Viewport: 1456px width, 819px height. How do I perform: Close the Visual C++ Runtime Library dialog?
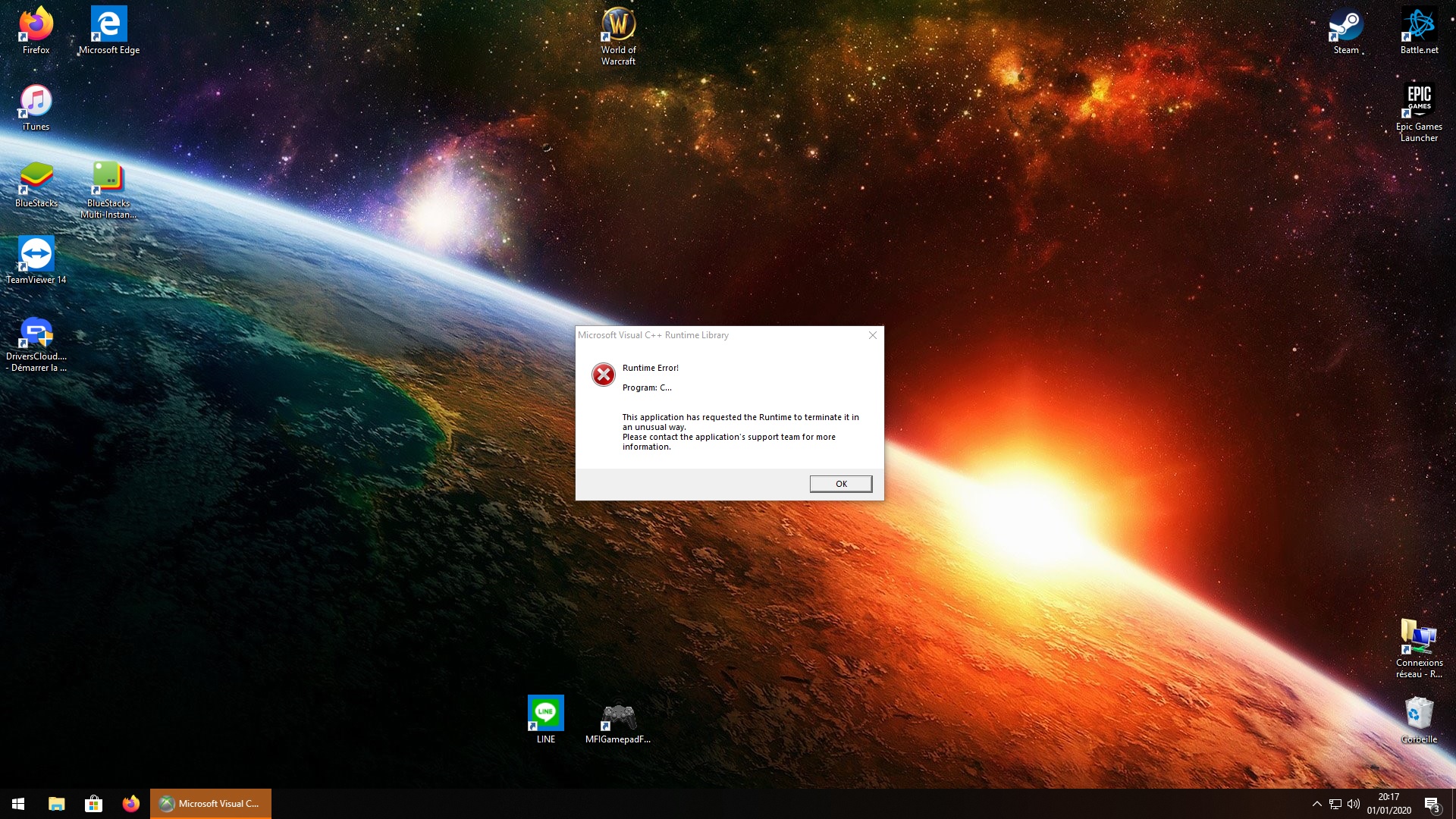(x=872, y=335)
